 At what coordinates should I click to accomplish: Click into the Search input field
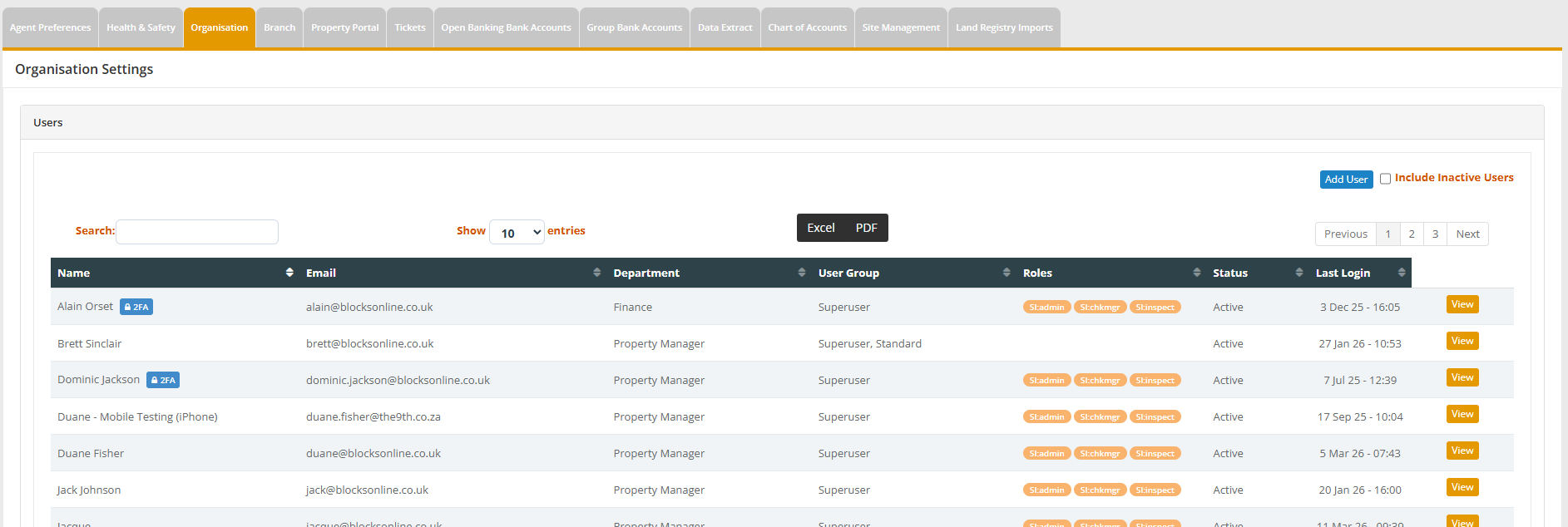tap(197, 232)
